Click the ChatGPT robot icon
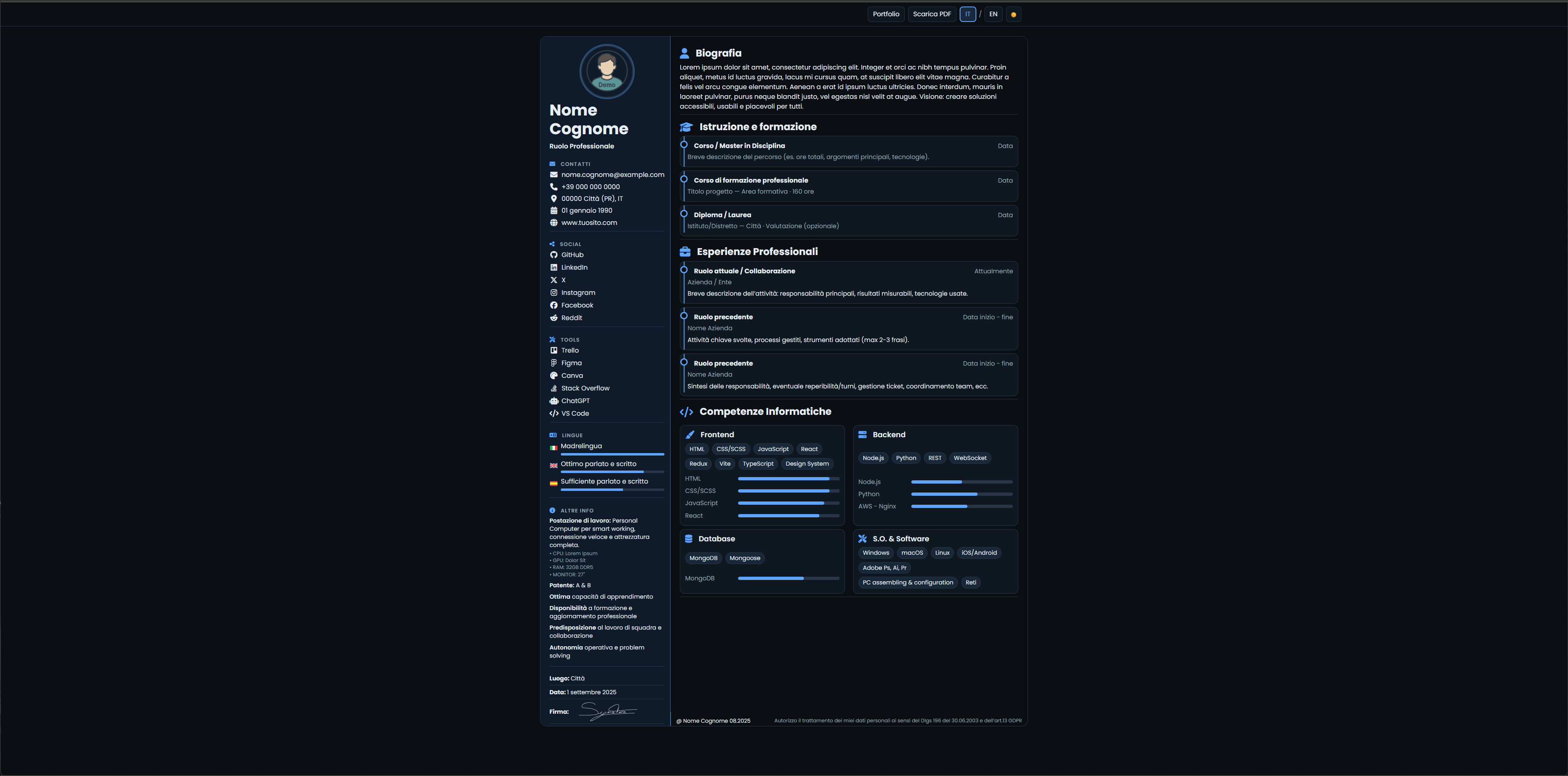The height and width of the screenshot is (776, 1568). (553, 401)
